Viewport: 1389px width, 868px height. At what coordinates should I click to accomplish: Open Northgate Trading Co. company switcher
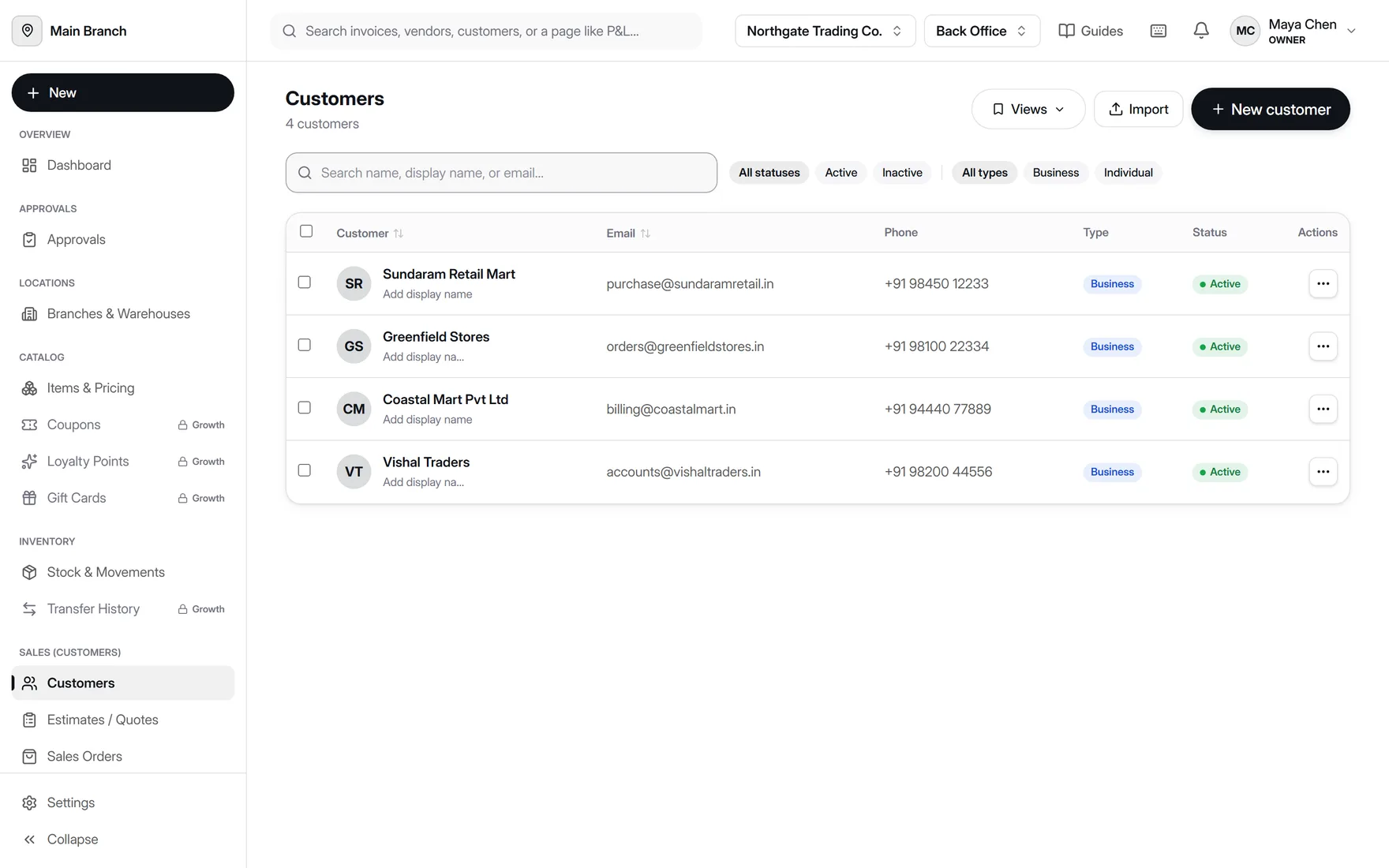[825, 31]
